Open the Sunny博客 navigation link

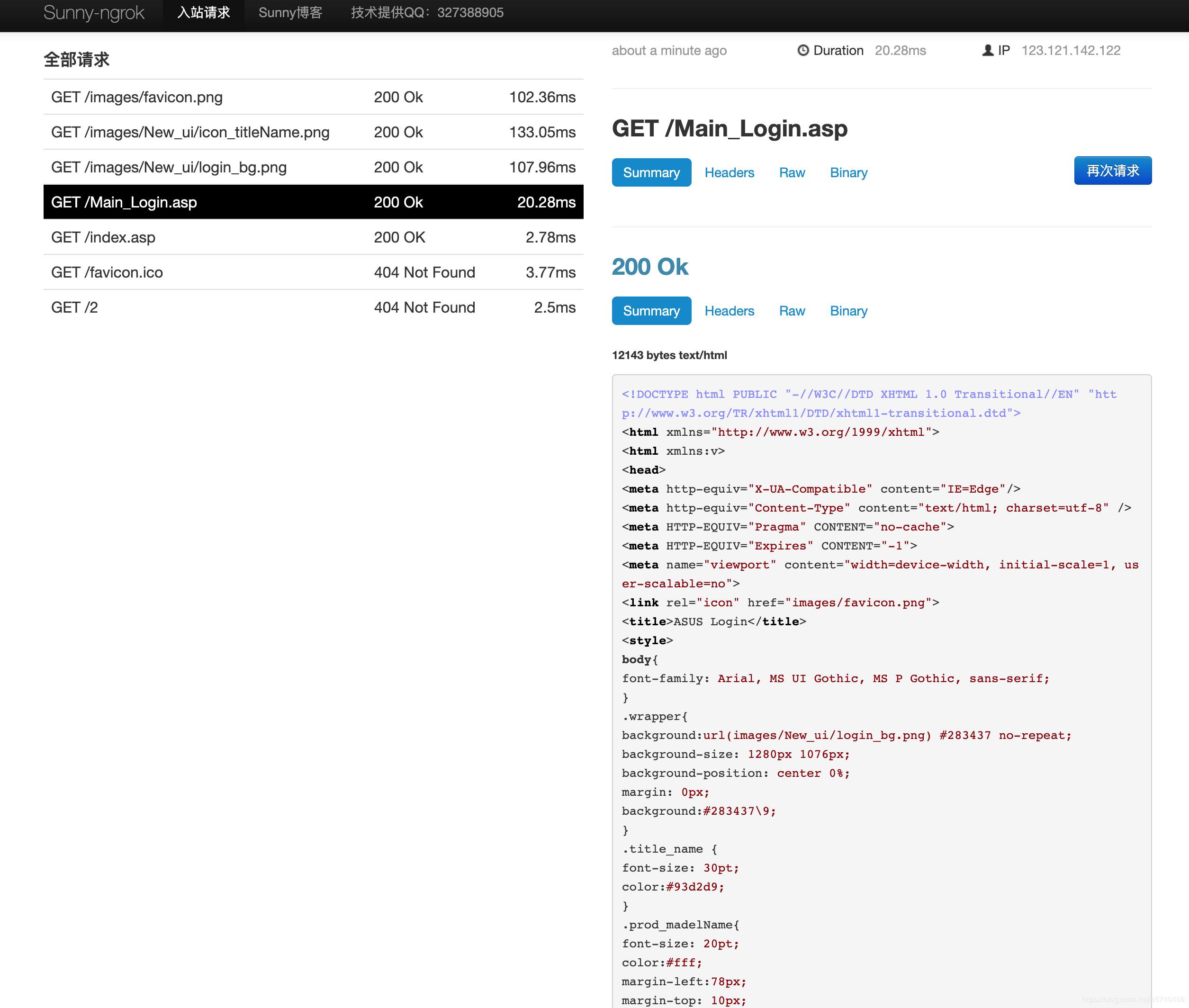(x=290, y=13)
